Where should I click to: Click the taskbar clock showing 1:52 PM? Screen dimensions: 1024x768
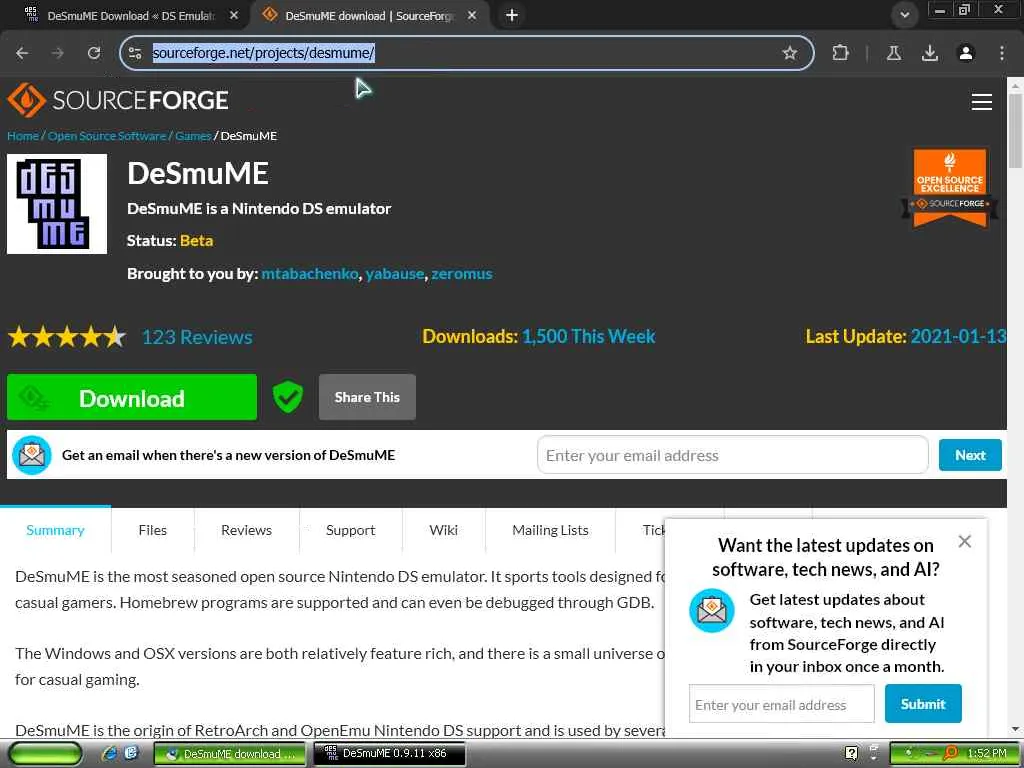(x=986, y=753)
